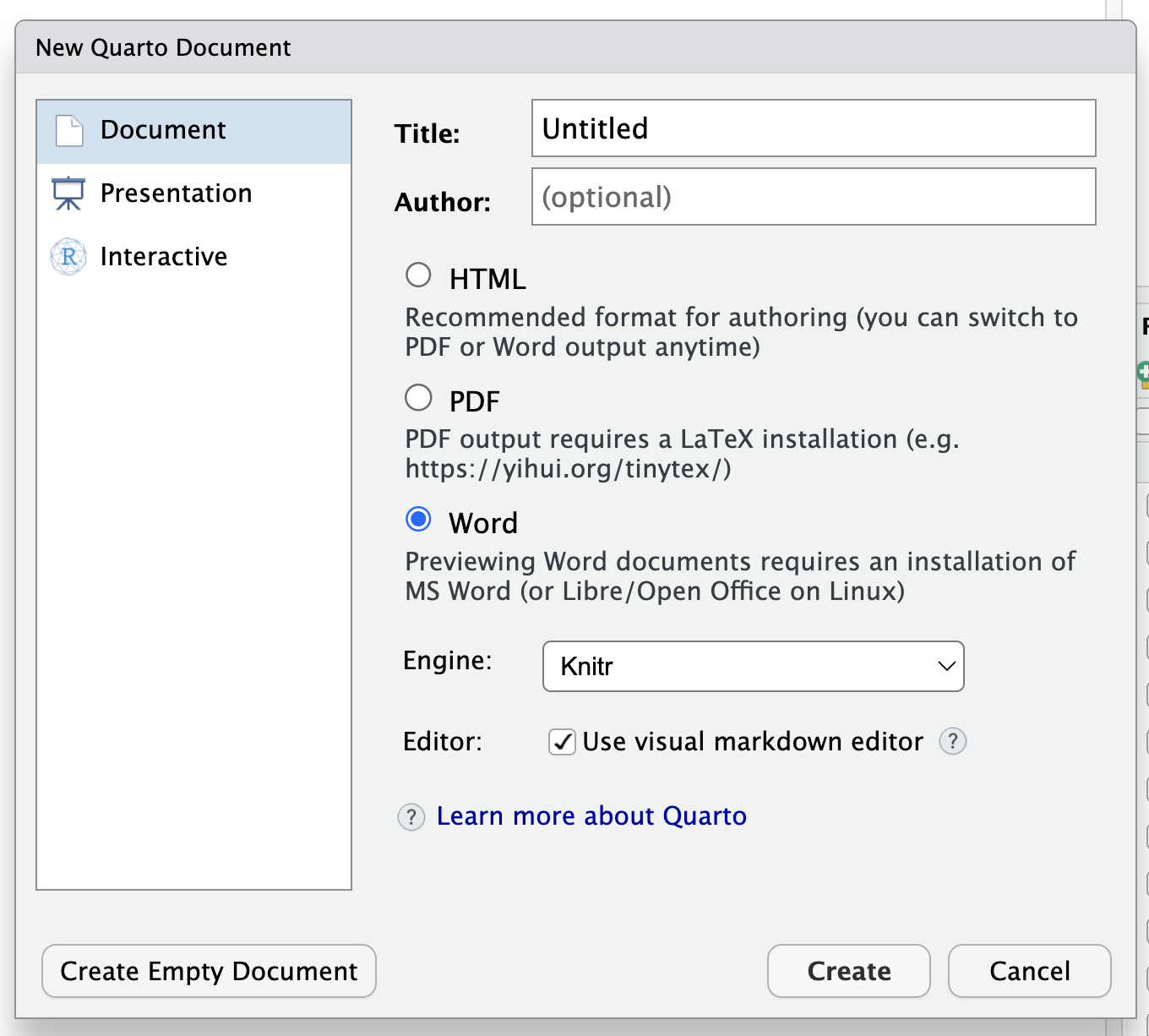
Task: Open Learn more about Quarto link
Action: (x=591, y=816)
